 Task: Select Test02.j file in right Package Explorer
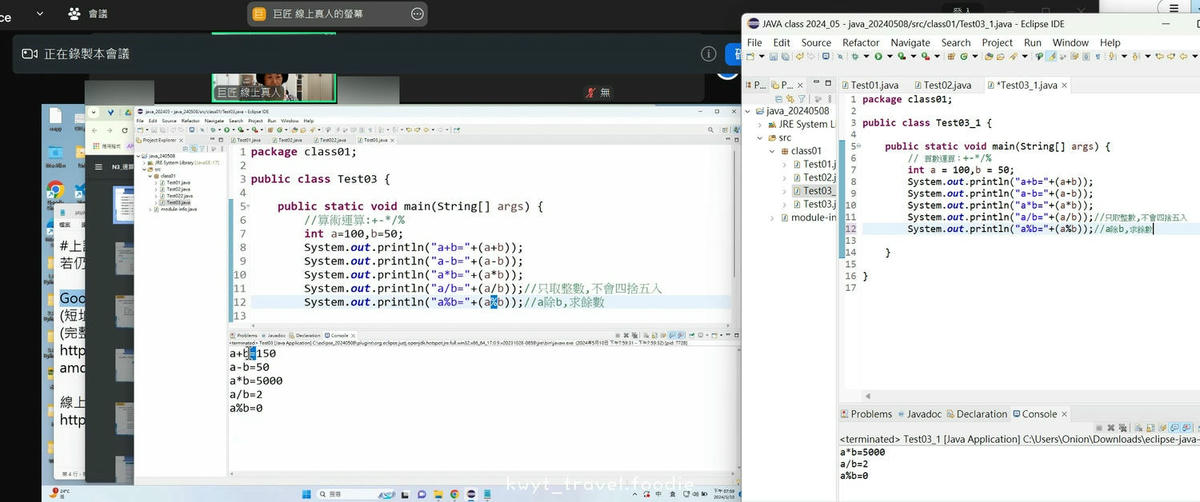click(813, 177)
